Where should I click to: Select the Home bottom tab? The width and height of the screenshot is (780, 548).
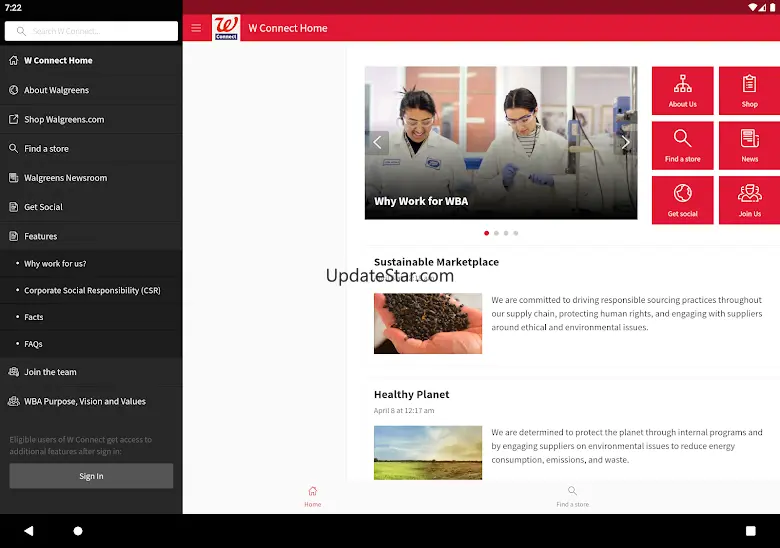312,497
